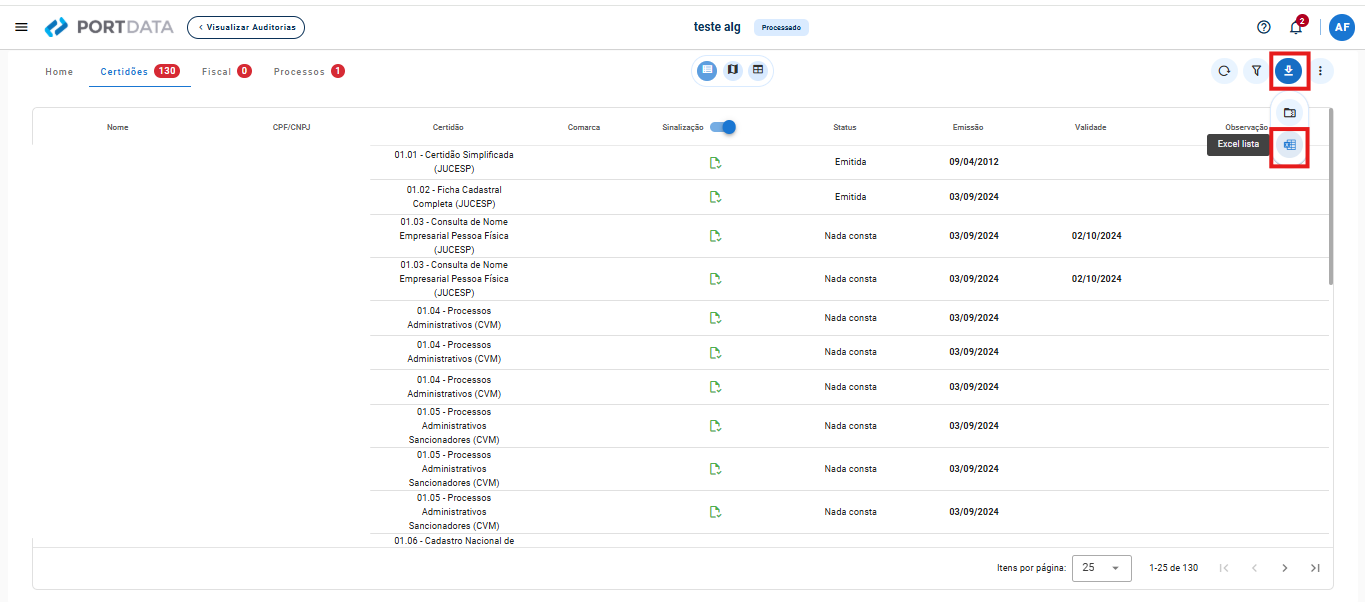The image size is (1365, 602).
Task: Switch to the Home tab
Action: (59, 72)
